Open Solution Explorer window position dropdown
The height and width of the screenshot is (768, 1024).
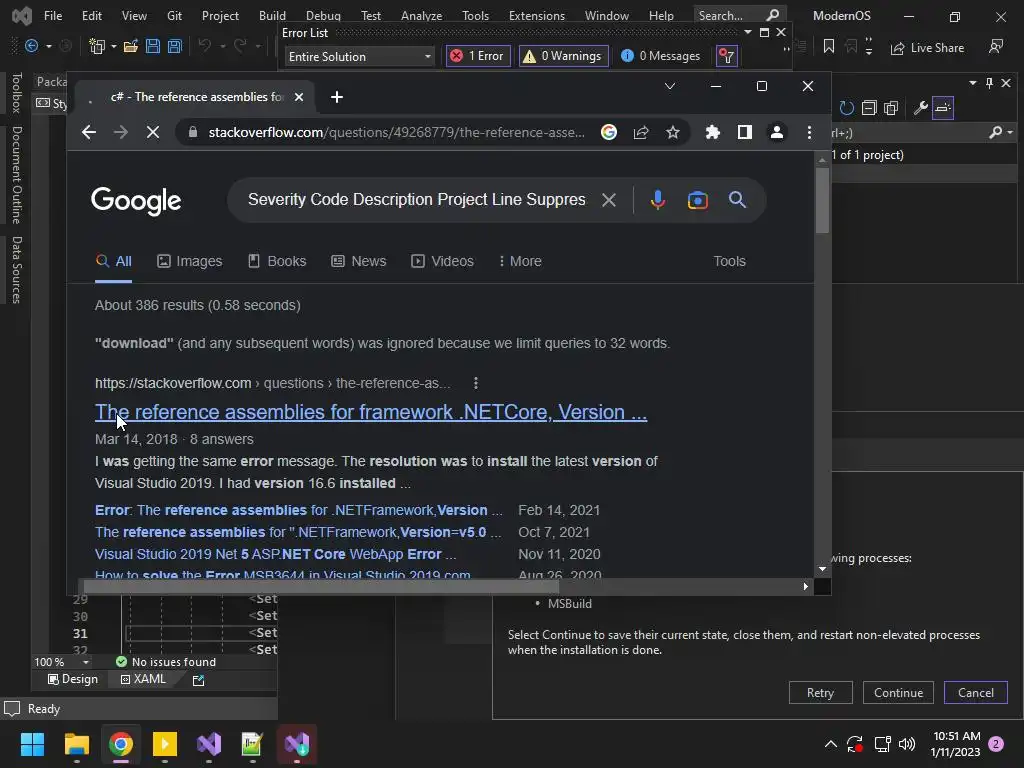[972, 83]
